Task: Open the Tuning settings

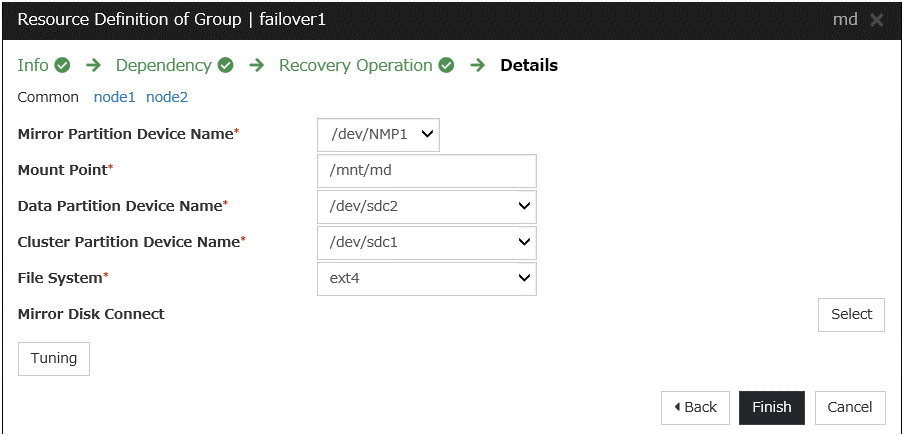Action: 54,358
